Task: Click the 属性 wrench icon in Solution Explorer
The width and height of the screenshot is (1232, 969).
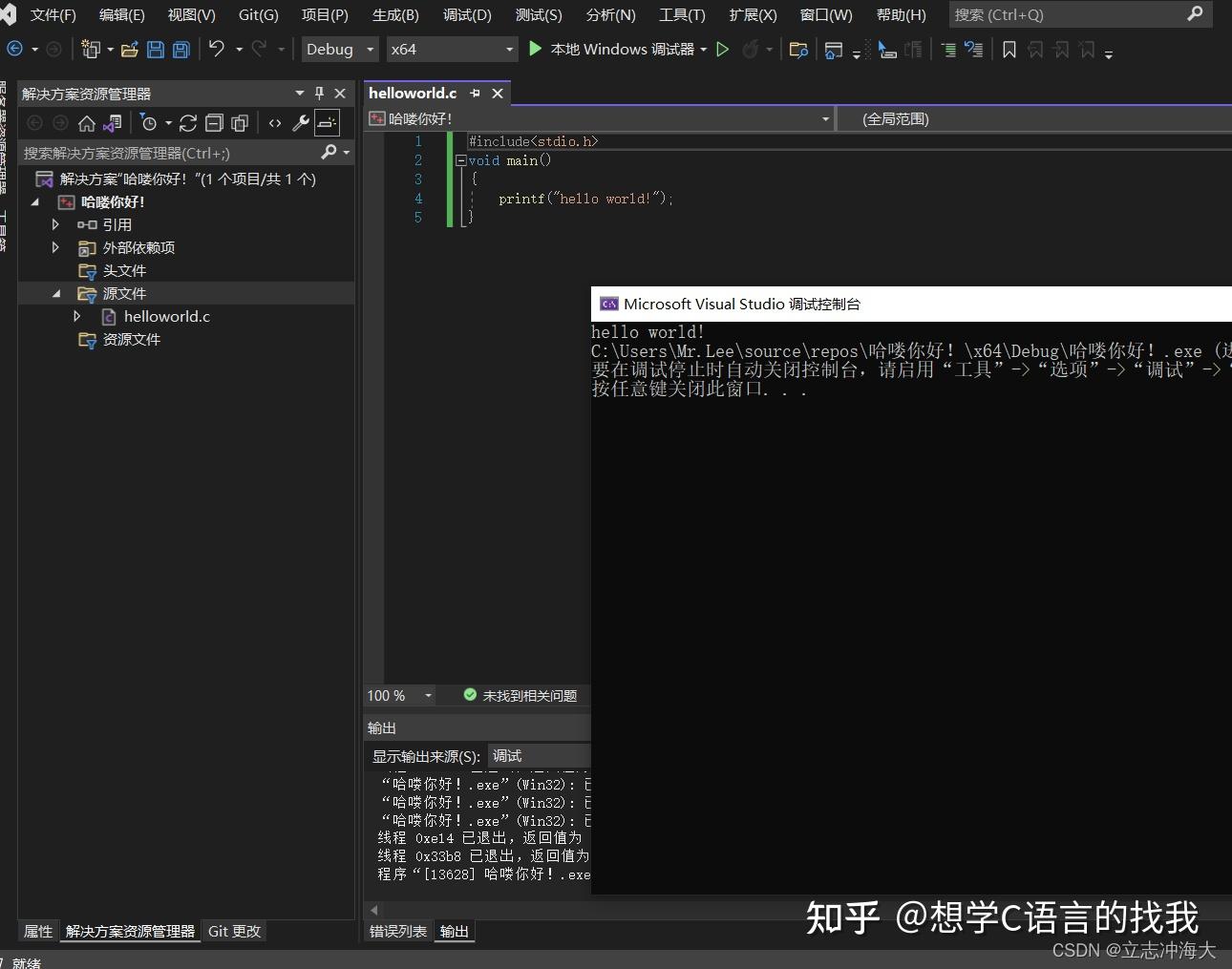Action: [x=302, y=123]
